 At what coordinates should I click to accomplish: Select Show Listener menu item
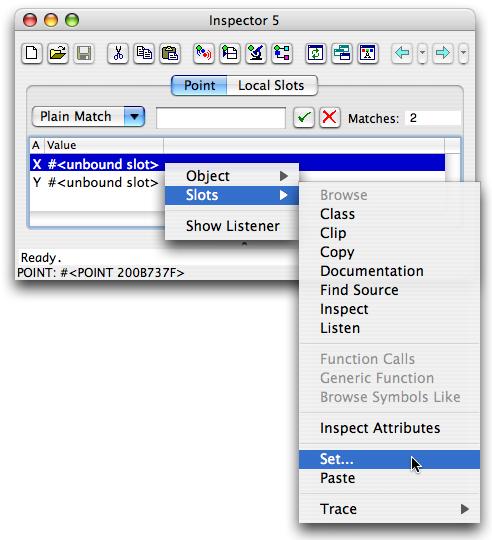[x=232, y=226]
